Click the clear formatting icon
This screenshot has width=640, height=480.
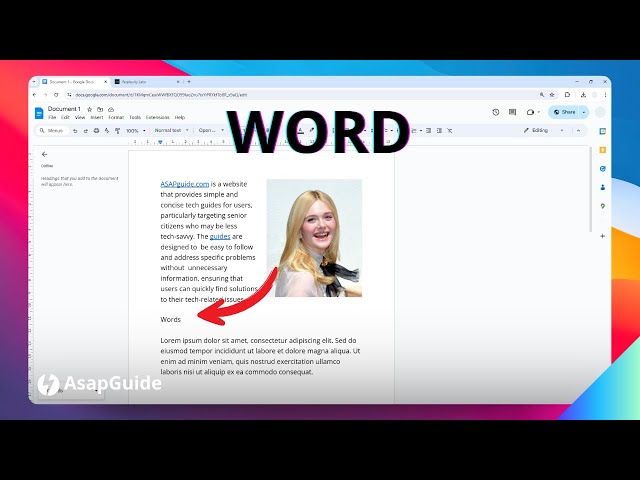pyautogui.click(x=449, y=131)
